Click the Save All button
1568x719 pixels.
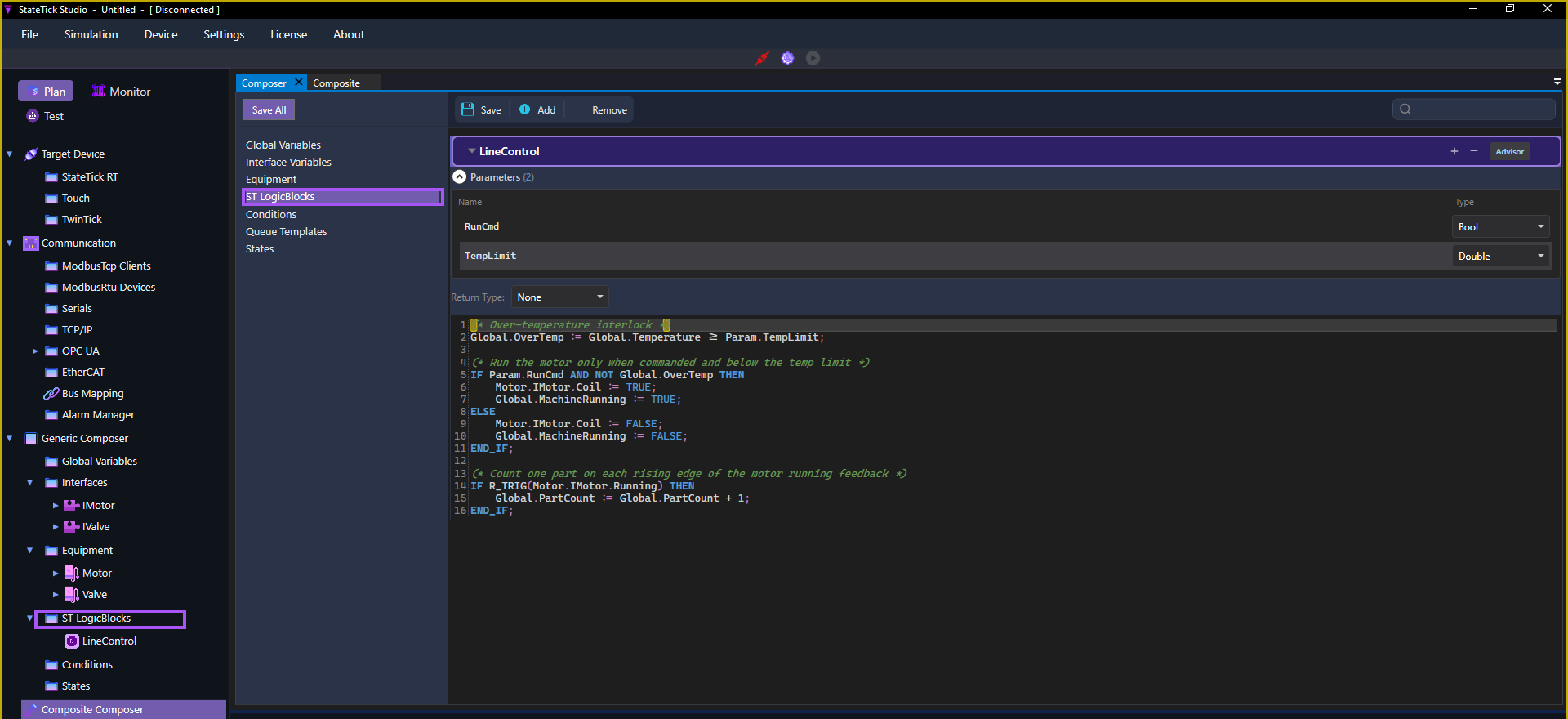coord(269,109)
